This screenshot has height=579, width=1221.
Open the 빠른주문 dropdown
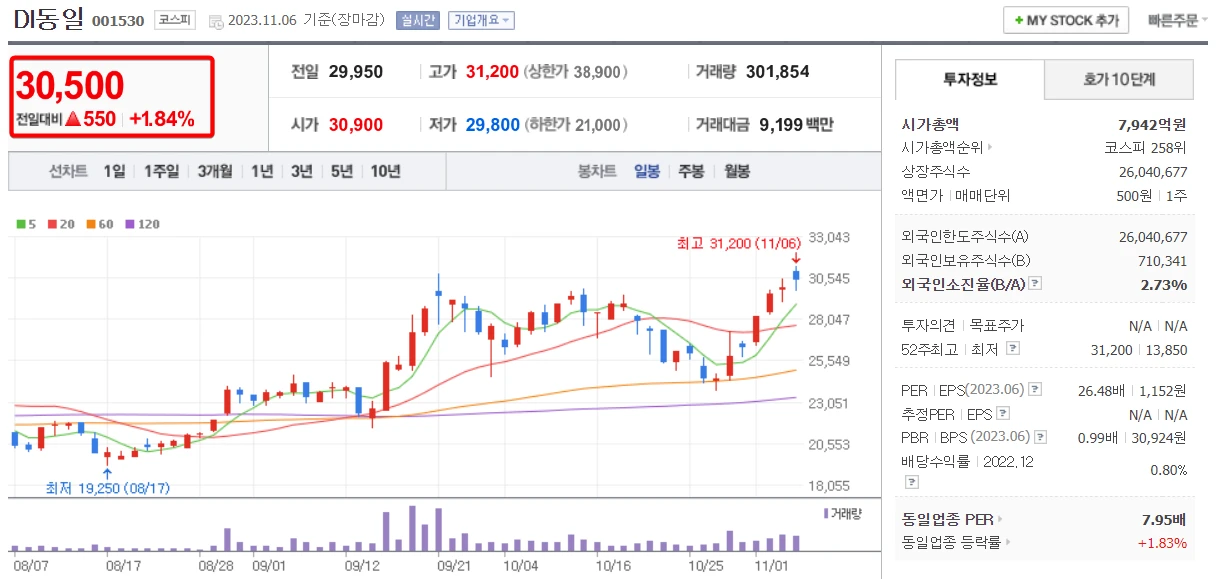click(1176, 19)
